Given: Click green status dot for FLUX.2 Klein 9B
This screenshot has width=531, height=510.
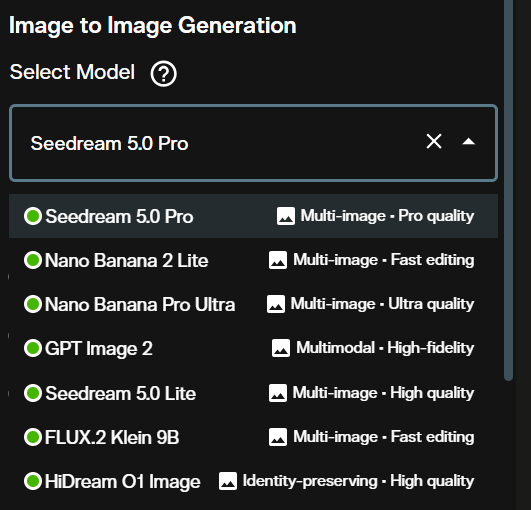Looking at the screenshot, I should [x=33, y=437].
